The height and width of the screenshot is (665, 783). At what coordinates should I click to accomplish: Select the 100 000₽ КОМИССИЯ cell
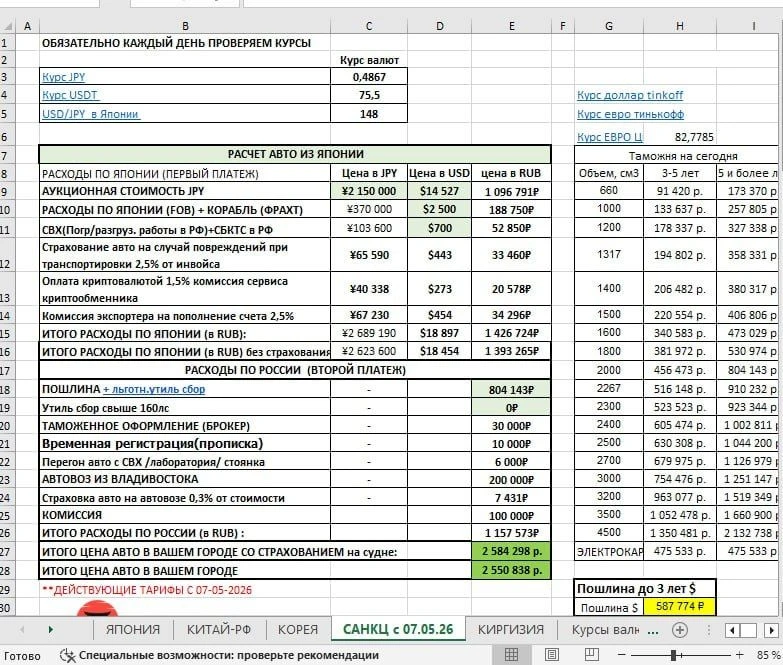point(511,515)
